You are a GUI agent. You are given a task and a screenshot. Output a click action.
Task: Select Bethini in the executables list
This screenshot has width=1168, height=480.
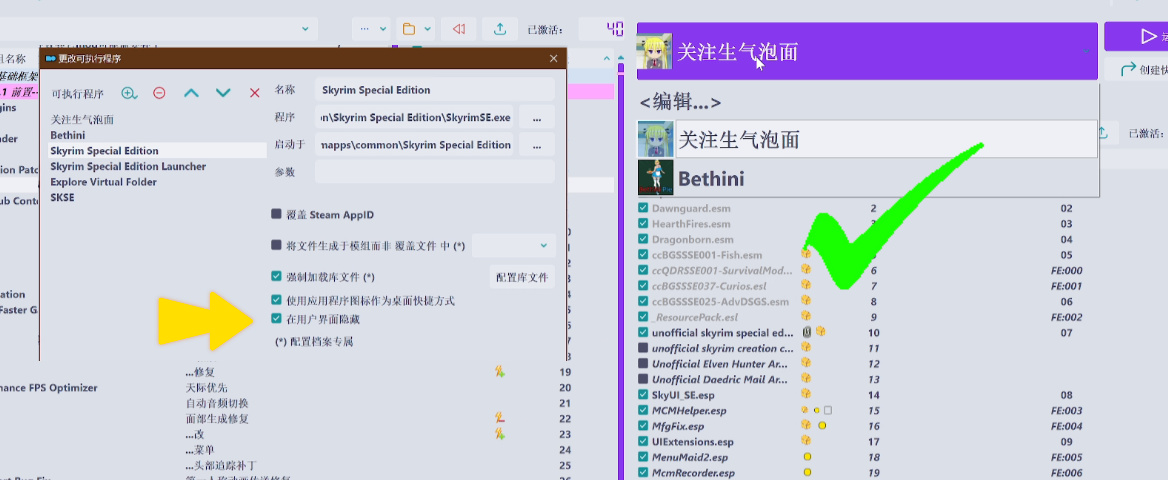pyautogui.click(x=68, y=135)
